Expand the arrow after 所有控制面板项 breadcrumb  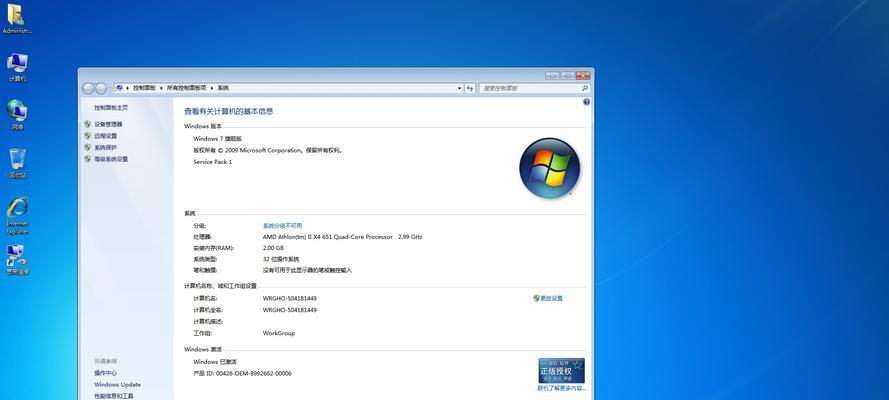[x=212, y=88]
